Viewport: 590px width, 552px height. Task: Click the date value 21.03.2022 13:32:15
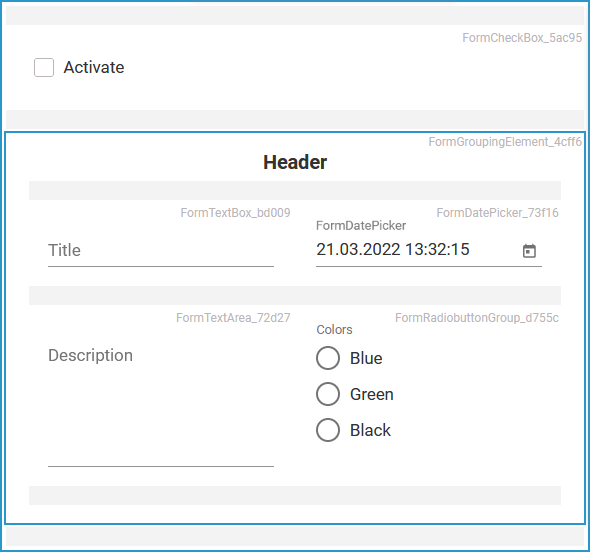[x=393, y=249]
